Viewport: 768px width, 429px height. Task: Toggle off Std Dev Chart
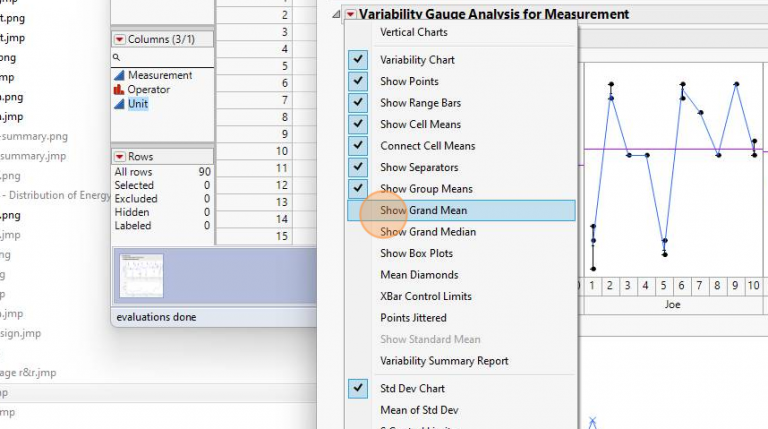click(x=359, y=388)
